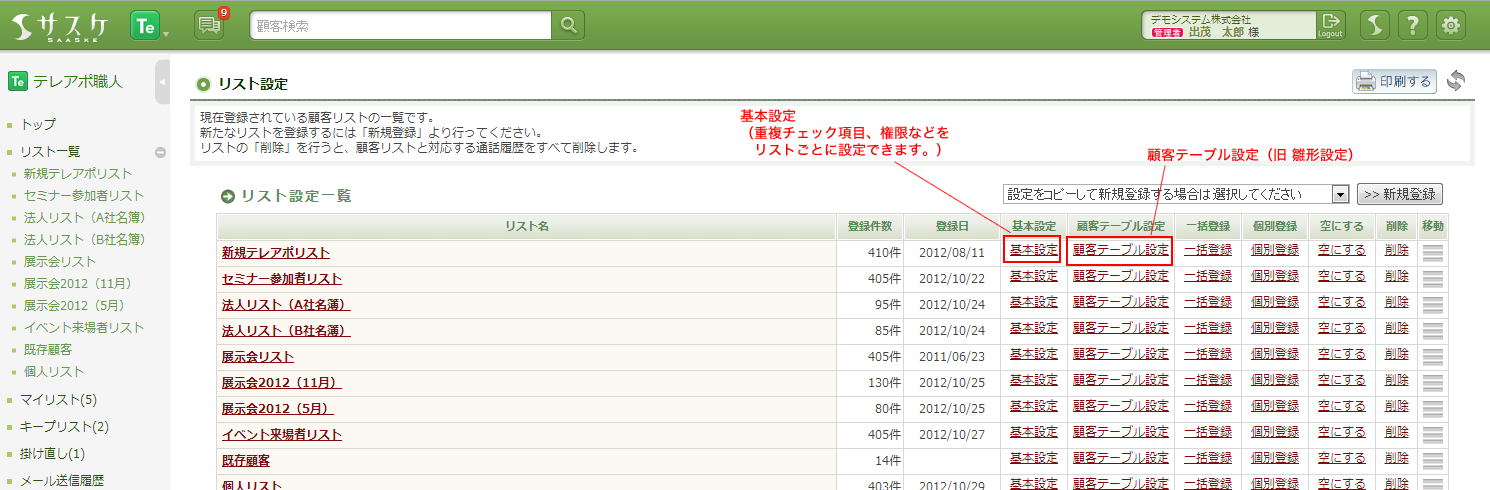This screenshot has height=490, width=1490.
Task: Open the messages icon showing 9 notifications
Action: [x=209, y=26]
